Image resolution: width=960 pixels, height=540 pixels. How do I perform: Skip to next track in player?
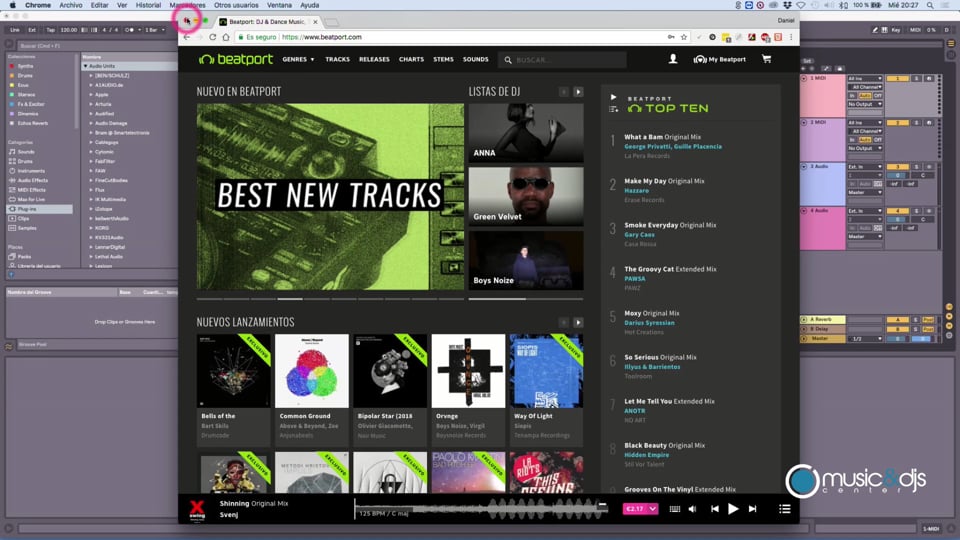point(752,509)
